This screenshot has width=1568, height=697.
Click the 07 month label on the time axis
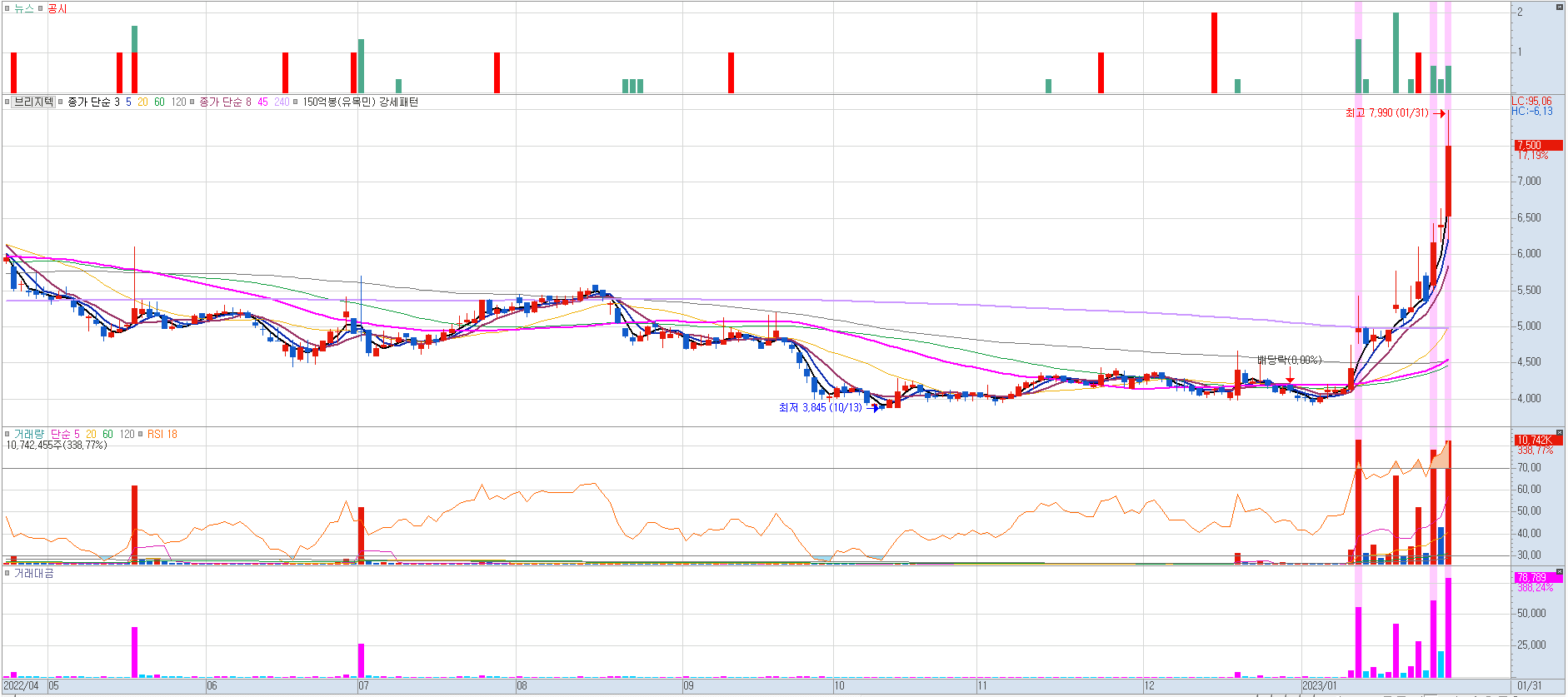coord(363,686)
